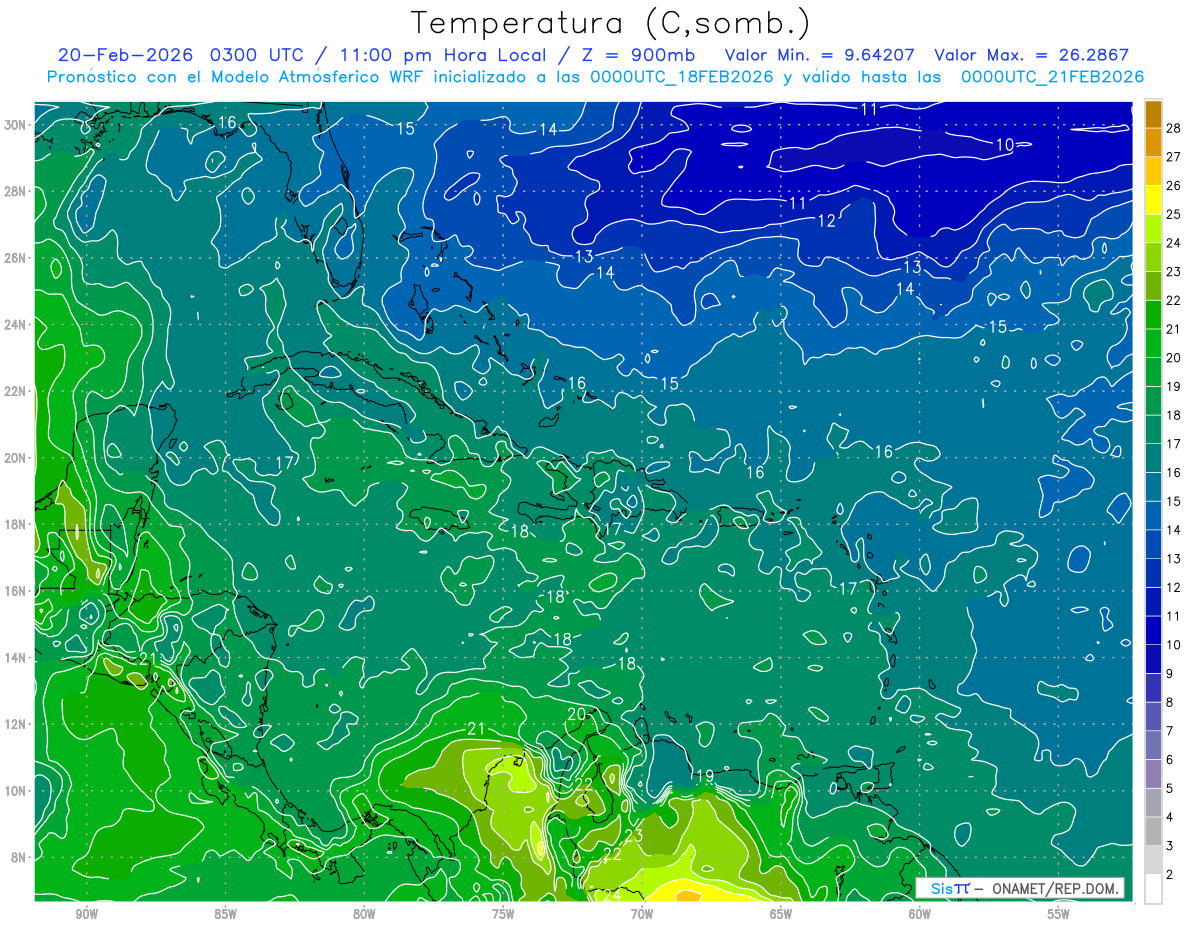Click the 'Temperatura (C,somb.)' chart title
Image resolution: width=1200 pixels, height=927 pixels.
(611, 22)
